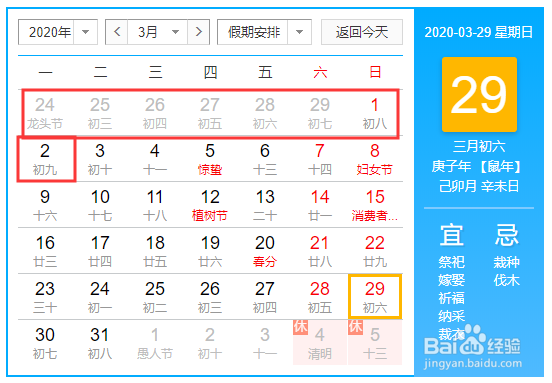
Task: Select March 19 廿六
Action: (x=210, y=251)
